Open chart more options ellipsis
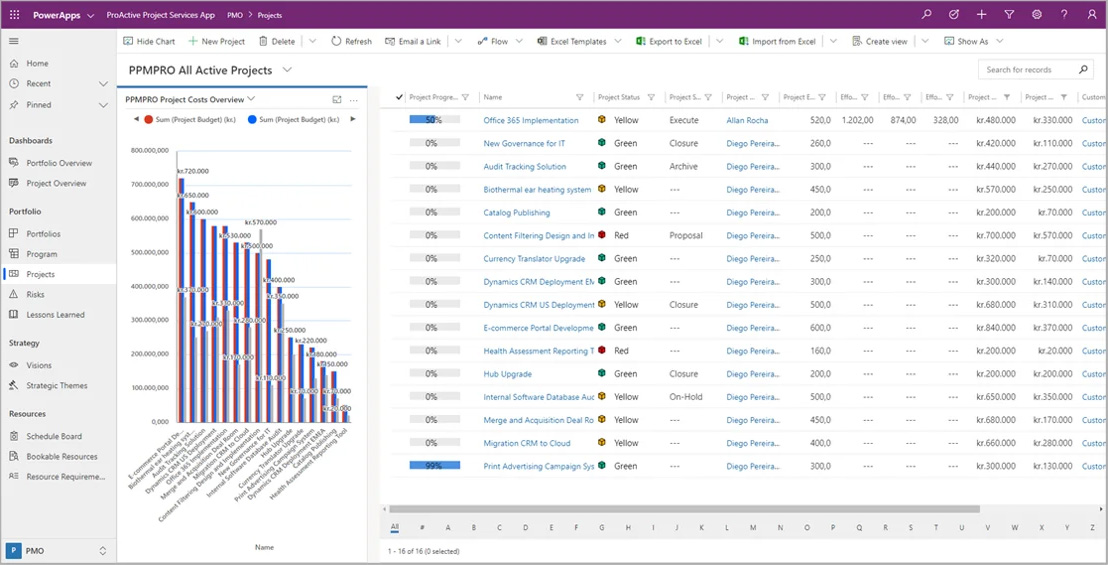This screenshot has width=1108, height=565. pyautogui.click(x=354, y=100)
